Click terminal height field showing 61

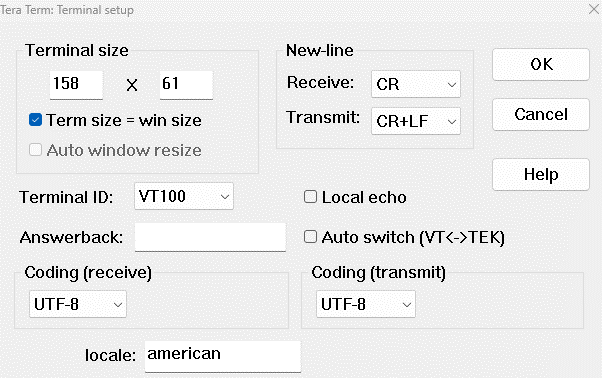pos(186,85)
